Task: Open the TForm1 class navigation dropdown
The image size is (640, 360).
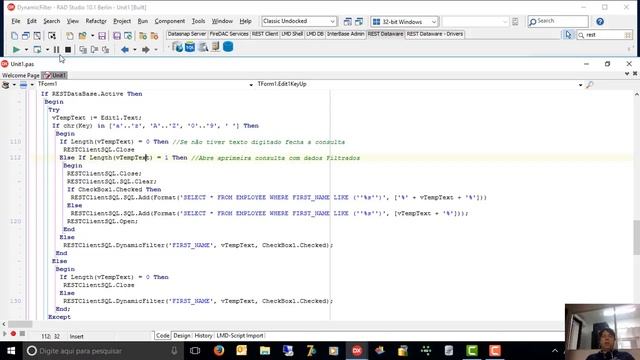Action: [251, 84]
